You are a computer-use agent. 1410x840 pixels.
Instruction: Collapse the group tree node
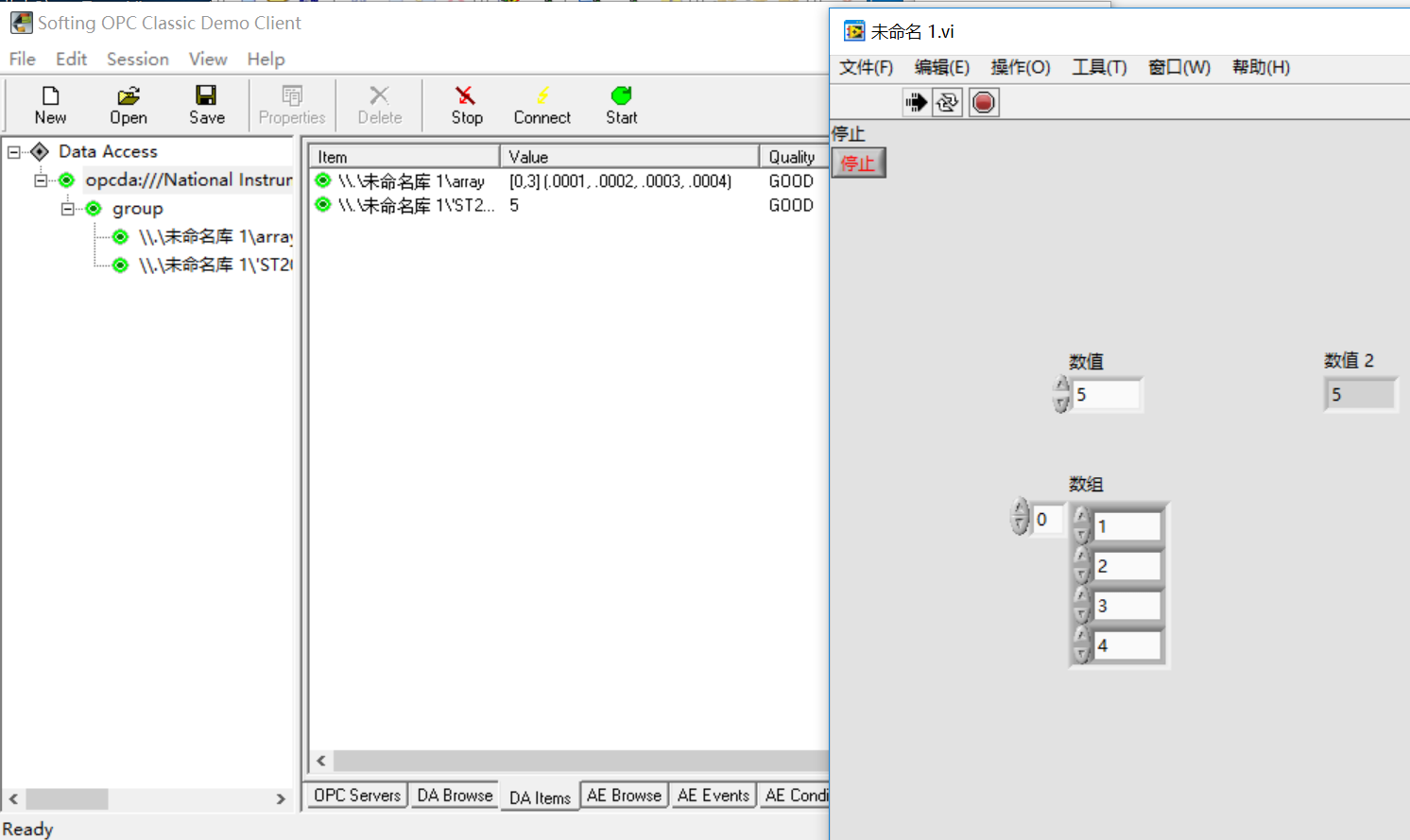(x=66, y=209)
